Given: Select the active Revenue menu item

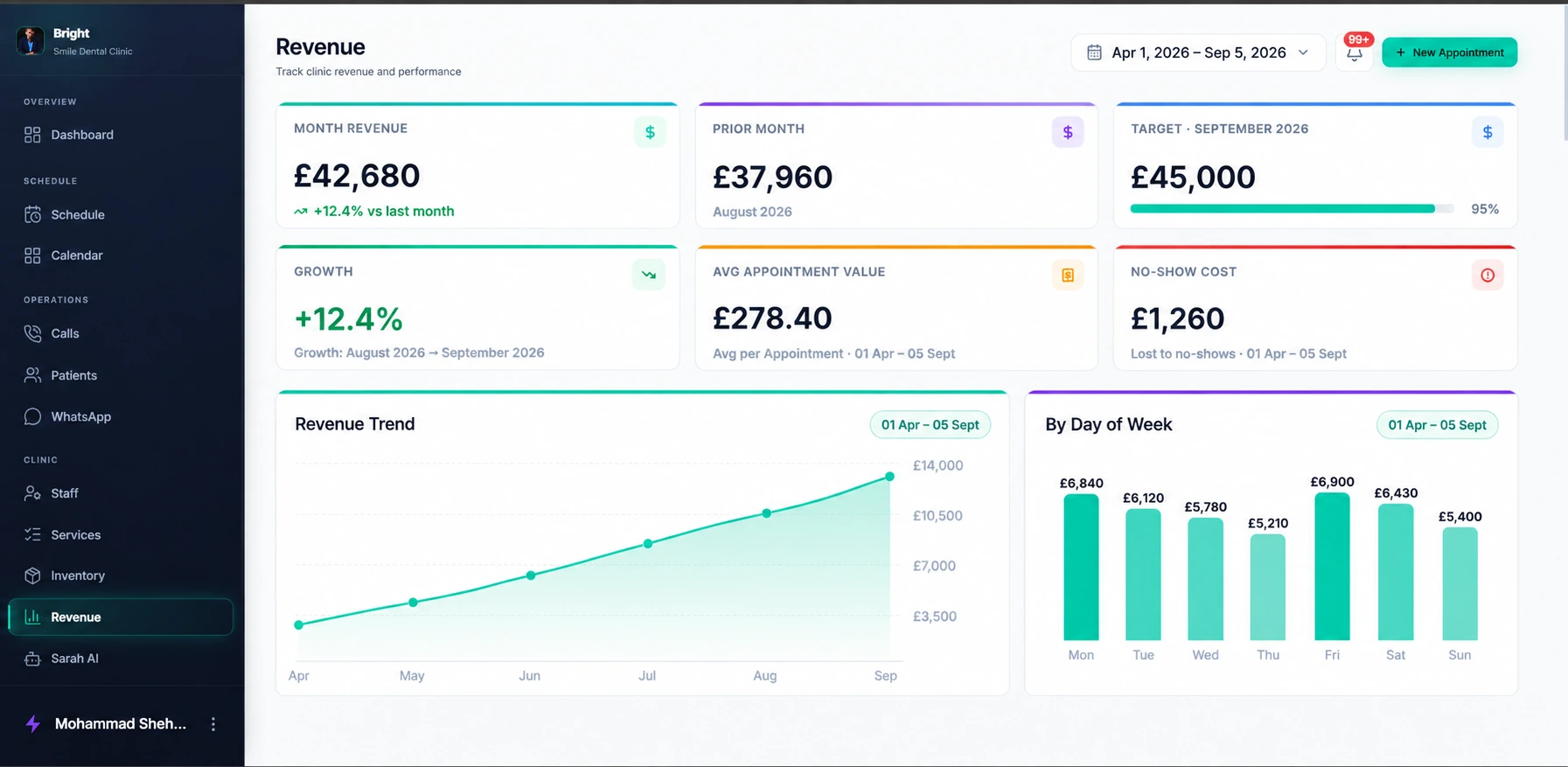Looking at the screenshot, I should 121,617.
